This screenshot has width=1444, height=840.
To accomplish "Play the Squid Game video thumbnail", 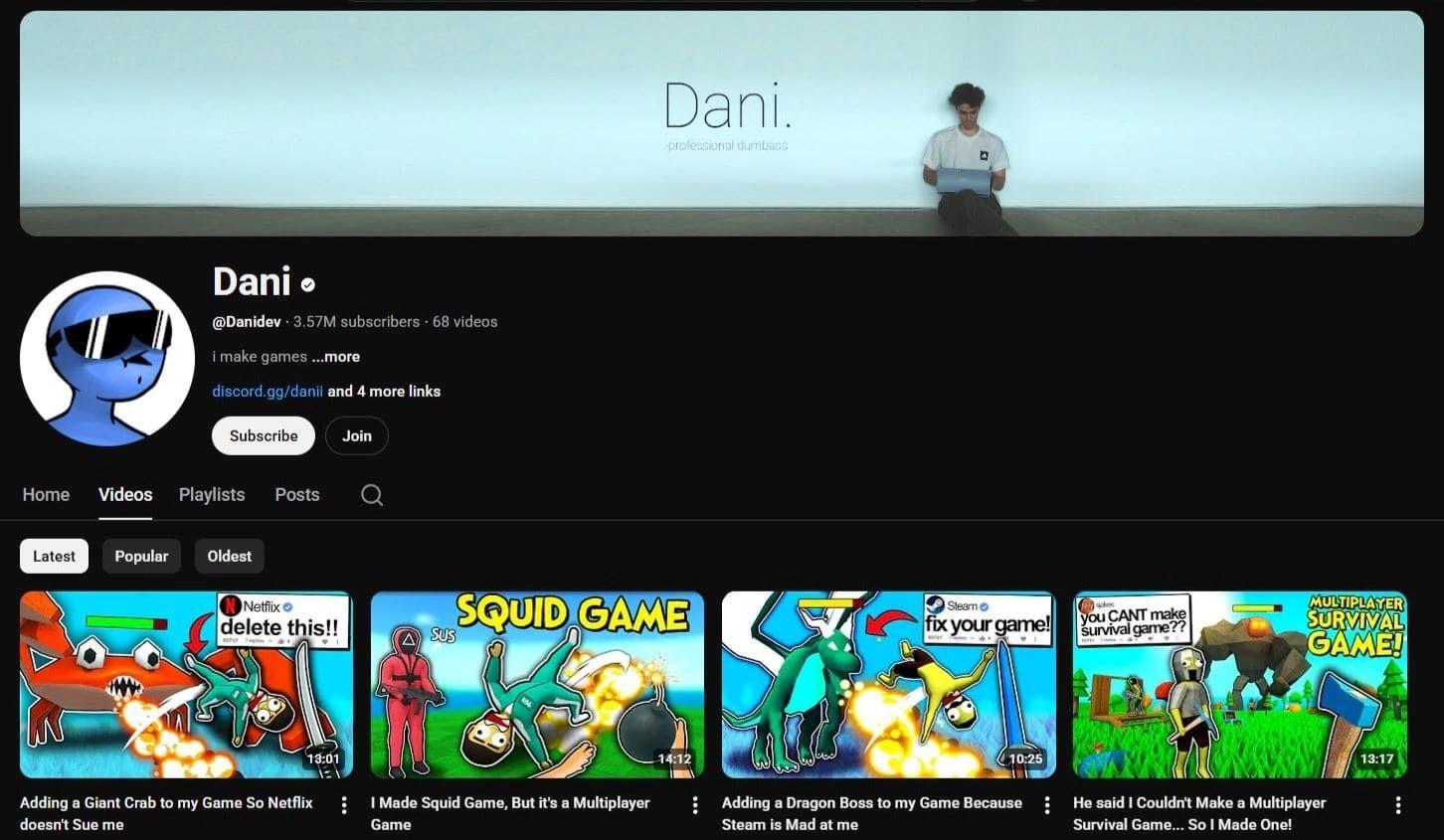I will [537, 685].
